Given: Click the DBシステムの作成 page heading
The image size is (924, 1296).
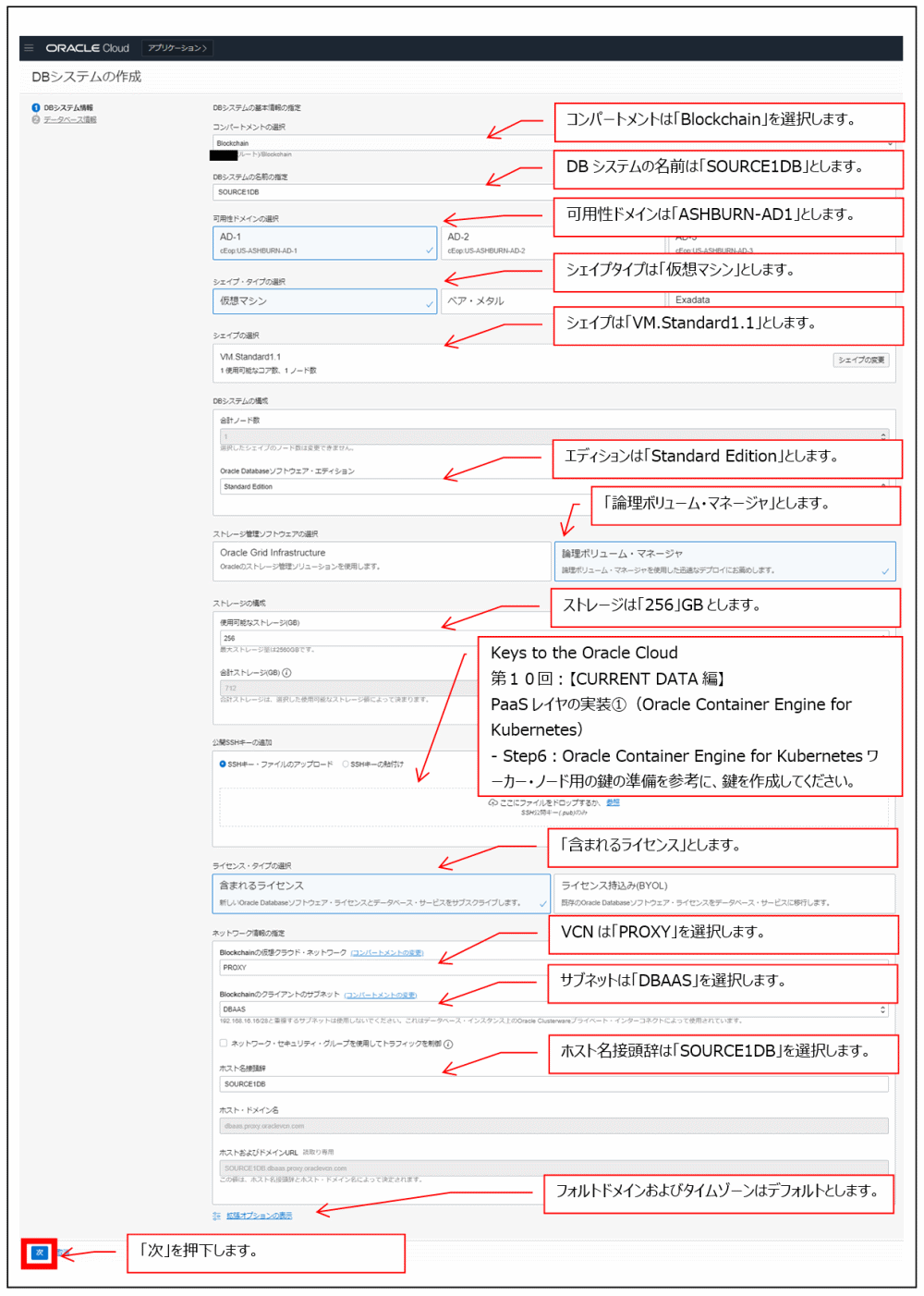Looking at the screenshot, I should coord(87,77).
